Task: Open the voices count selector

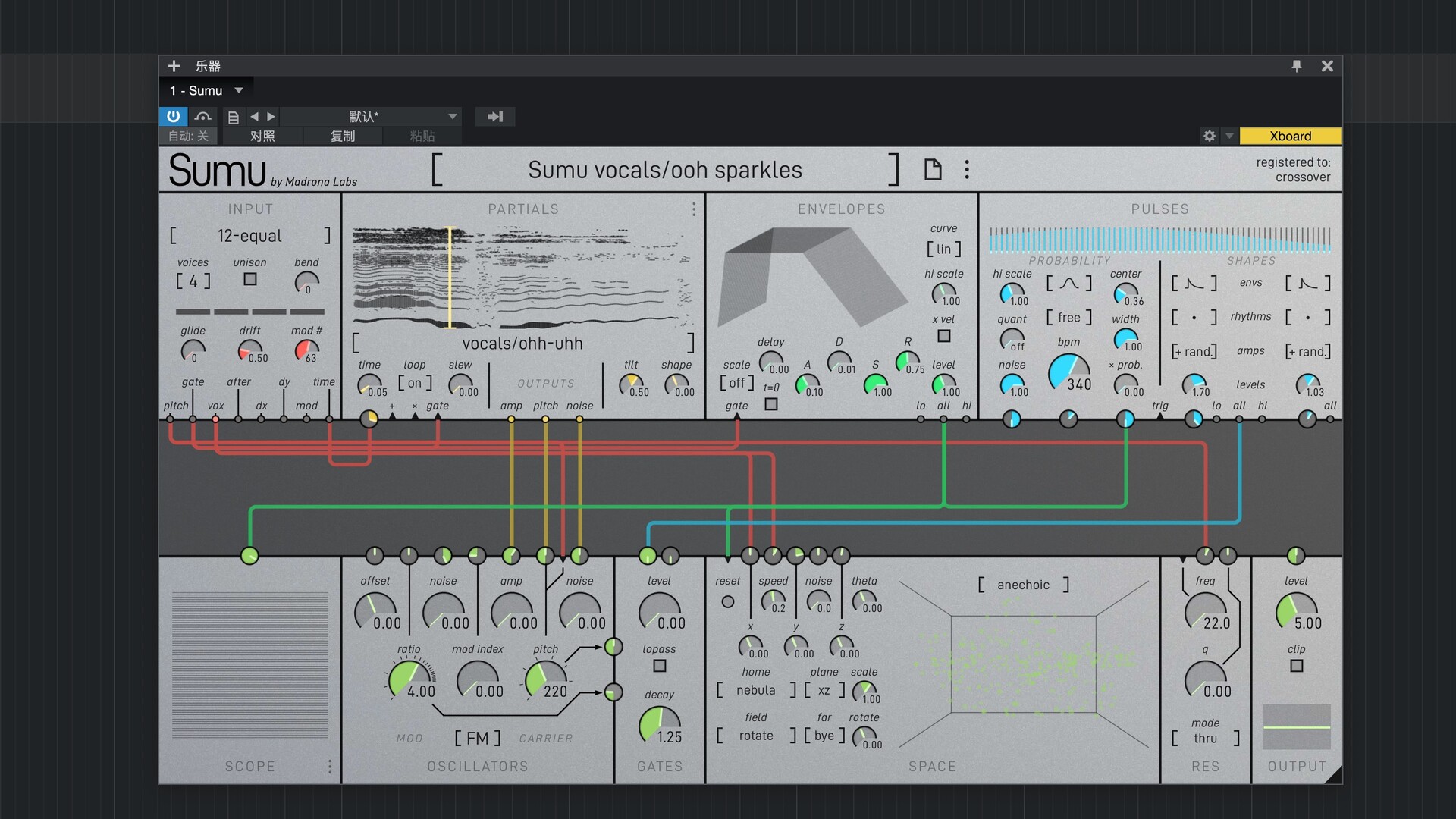Action: [x=193, y=282]
